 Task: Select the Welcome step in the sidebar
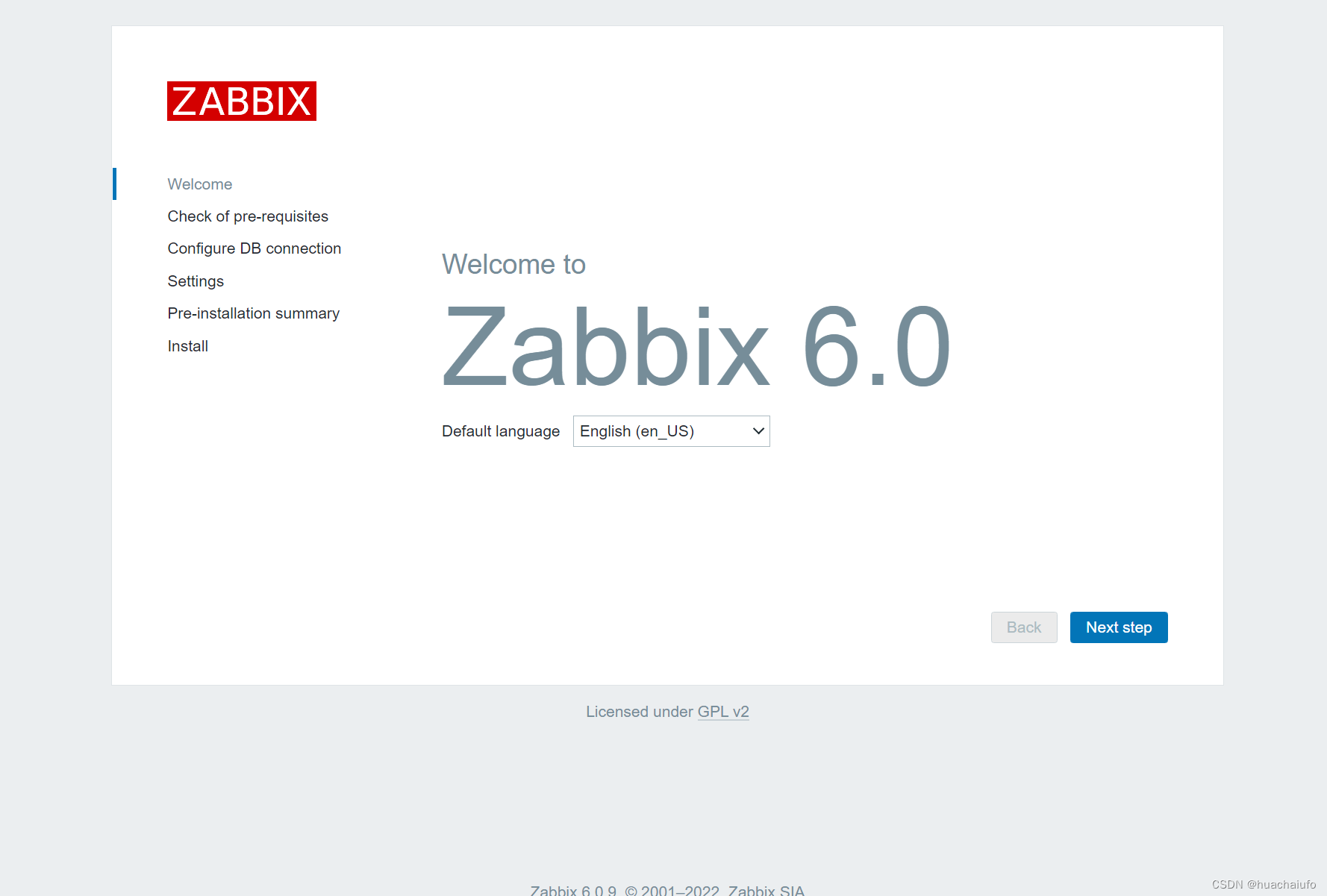point(199,184)
